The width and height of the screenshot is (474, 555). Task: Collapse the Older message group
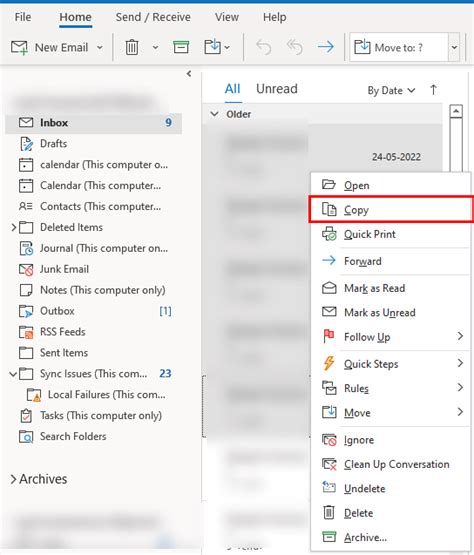214,114
